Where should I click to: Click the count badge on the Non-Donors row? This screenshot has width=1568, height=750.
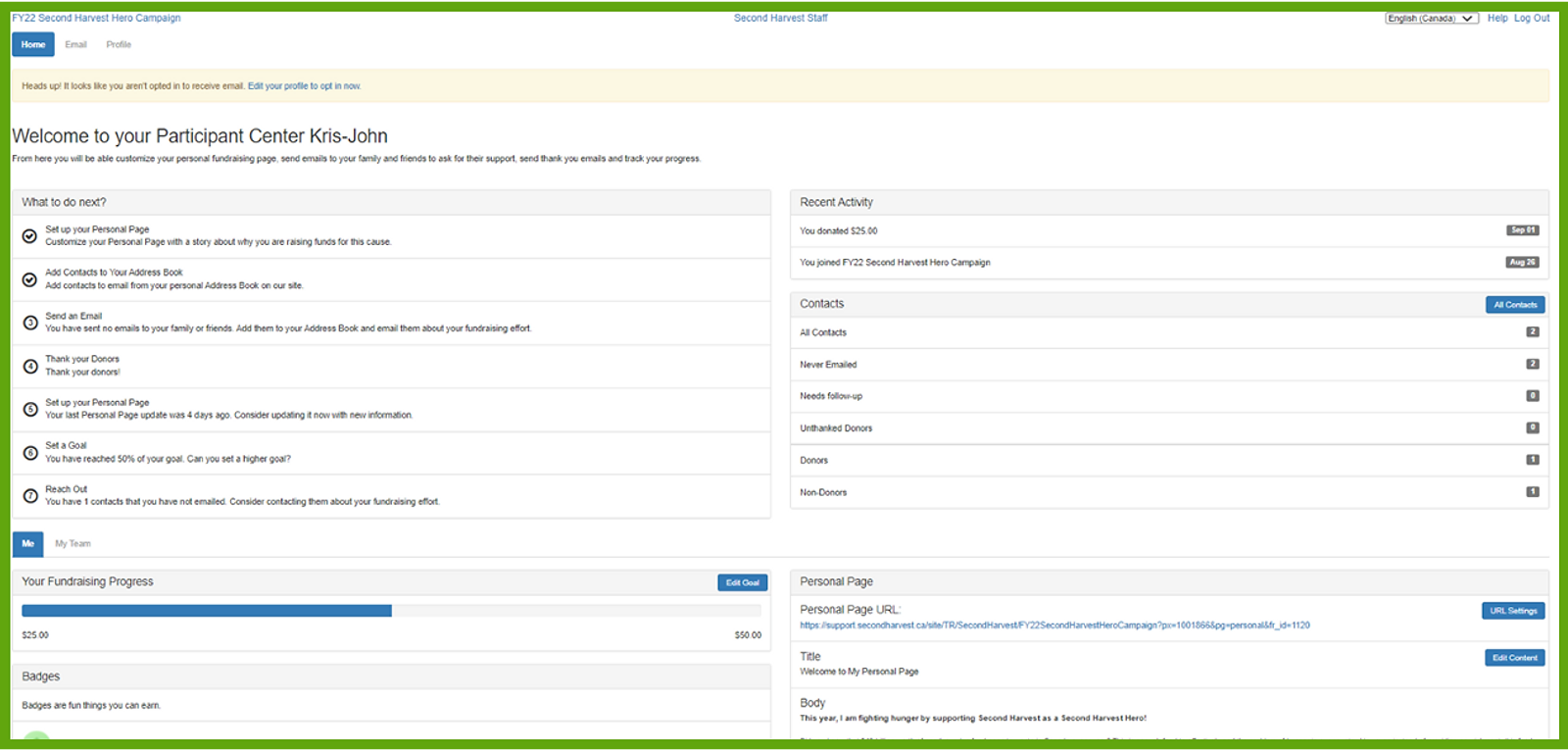click(1533, 492)
